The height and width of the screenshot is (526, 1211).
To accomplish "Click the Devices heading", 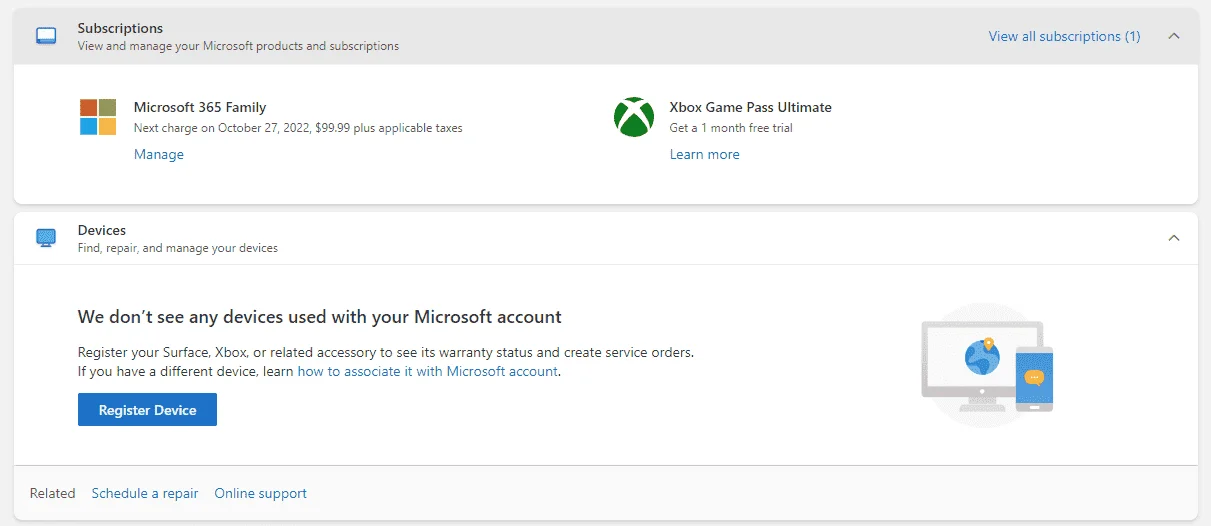I will (102, 230).
